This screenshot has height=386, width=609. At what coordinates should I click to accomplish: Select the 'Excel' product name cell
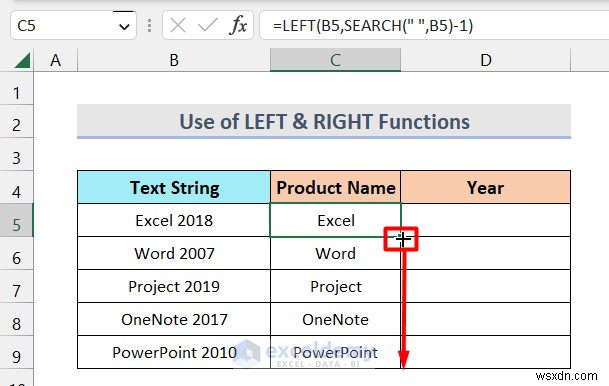(x=336, y=220)
